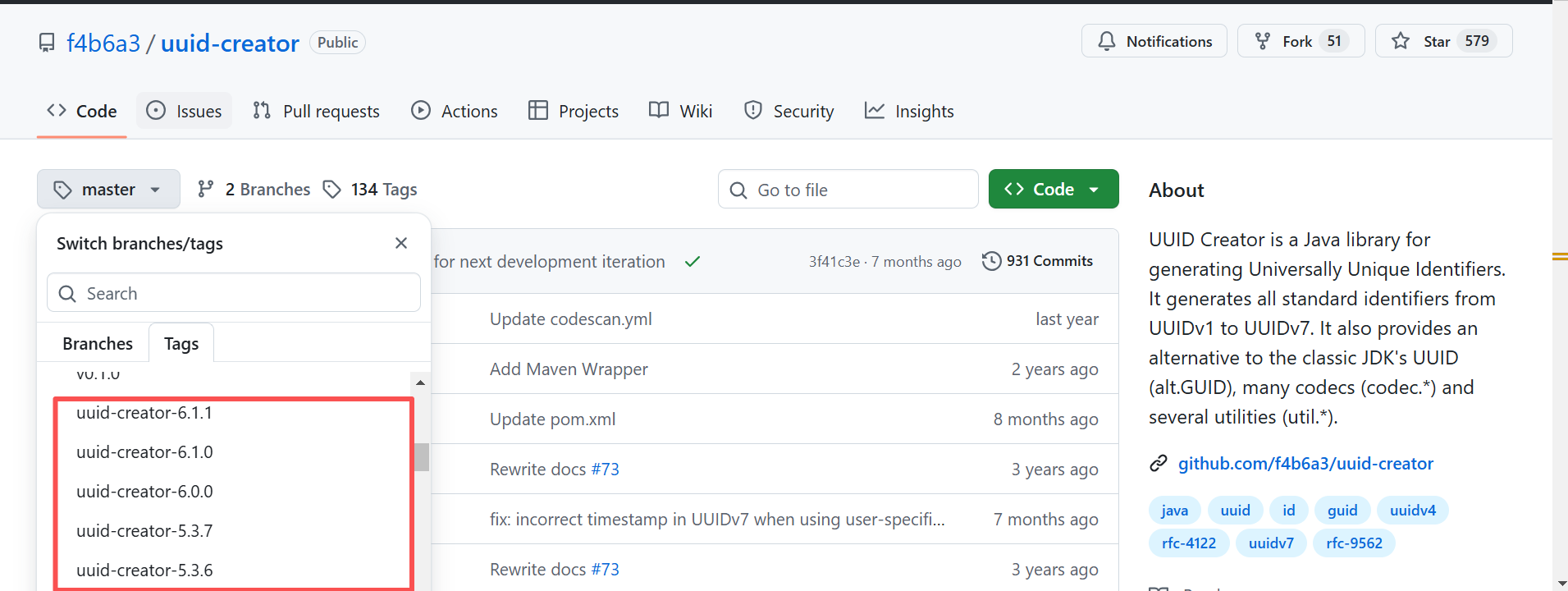Click the Notifications bell icon
Viewport: 1568px width, 591px height.
[x=1107, y=41]
